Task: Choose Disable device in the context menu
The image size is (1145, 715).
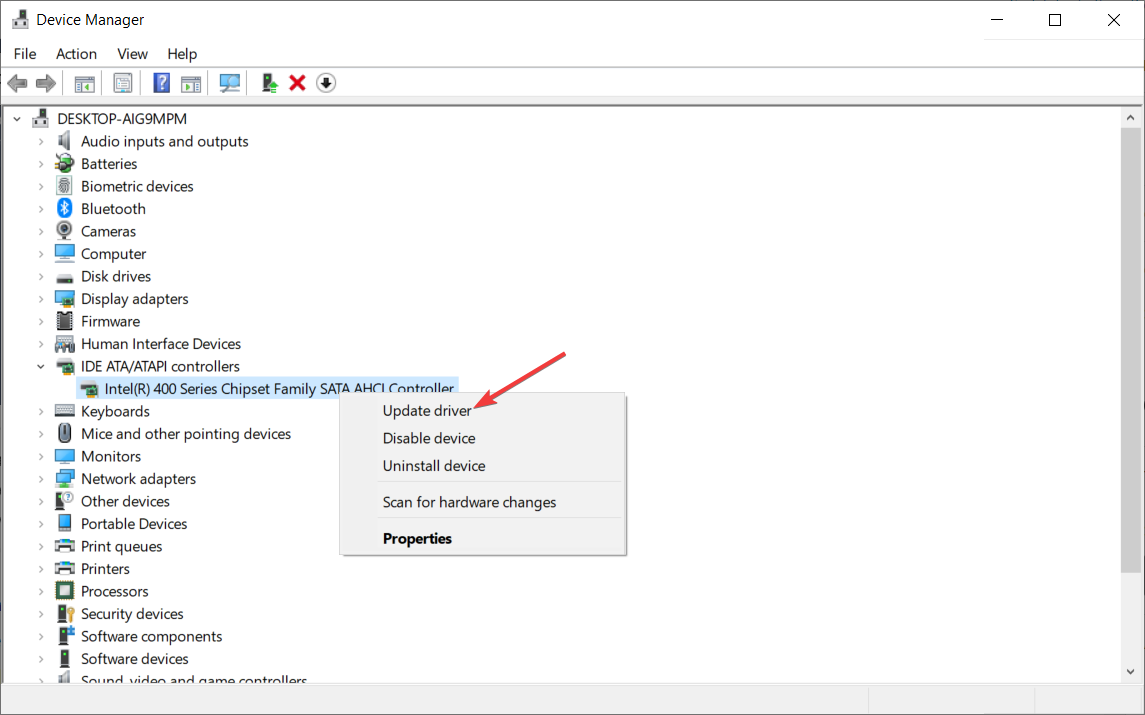Action: coord(483,438)
